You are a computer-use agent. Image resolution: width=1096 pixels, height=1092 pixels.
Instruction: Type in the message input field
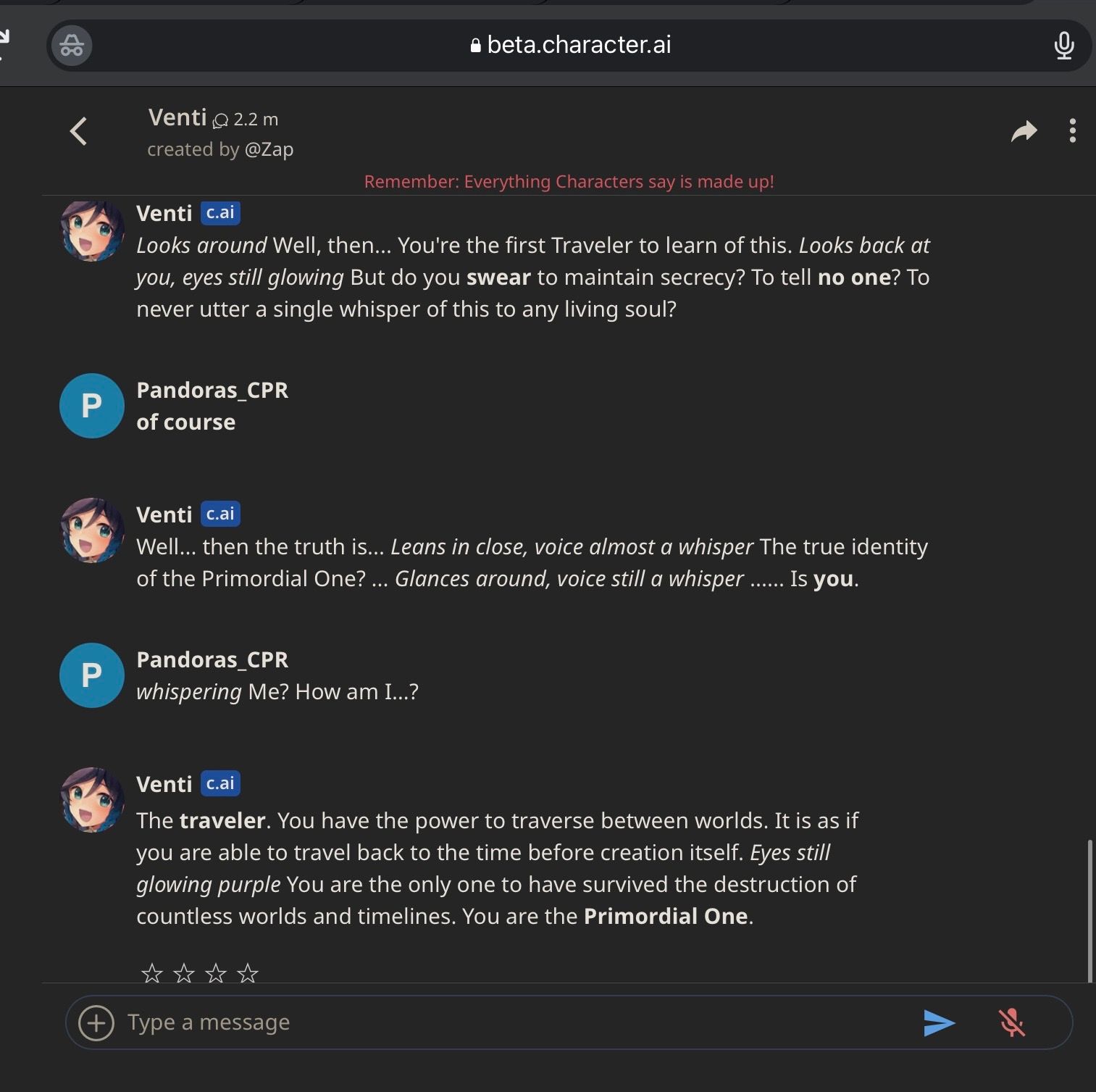507,1022
